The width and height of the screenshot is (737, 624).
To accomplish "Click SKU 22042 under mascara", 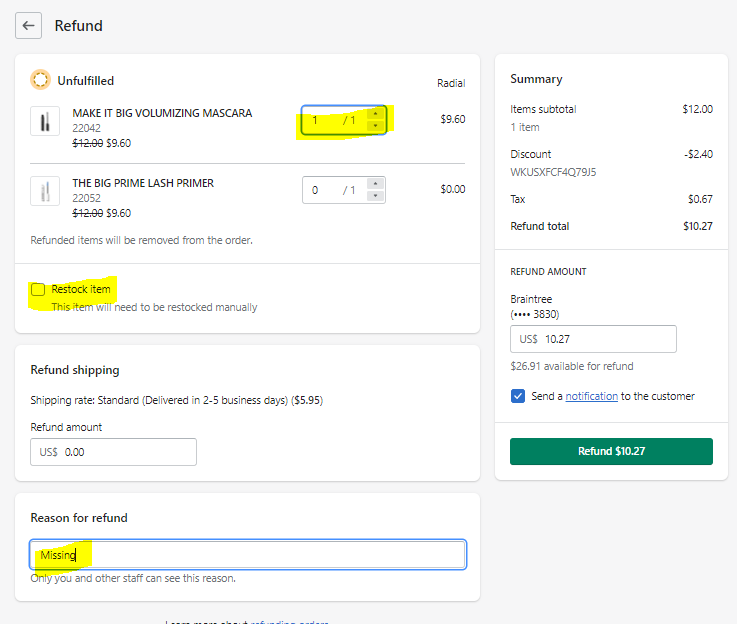I will pos(86,128).
